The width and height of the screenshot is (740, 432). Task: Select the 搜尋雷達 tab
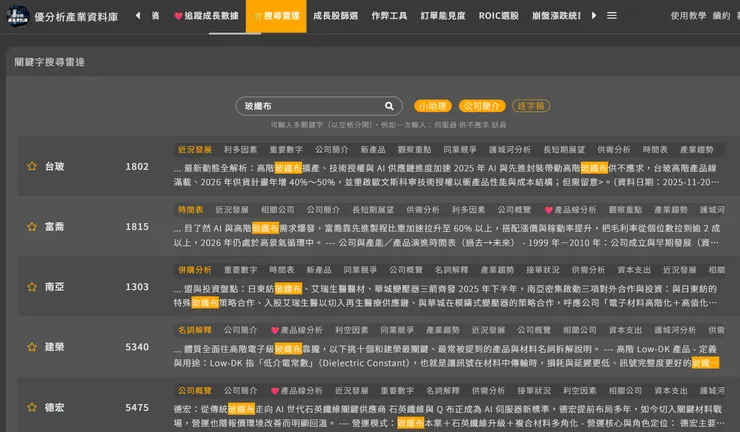[276, 16]
